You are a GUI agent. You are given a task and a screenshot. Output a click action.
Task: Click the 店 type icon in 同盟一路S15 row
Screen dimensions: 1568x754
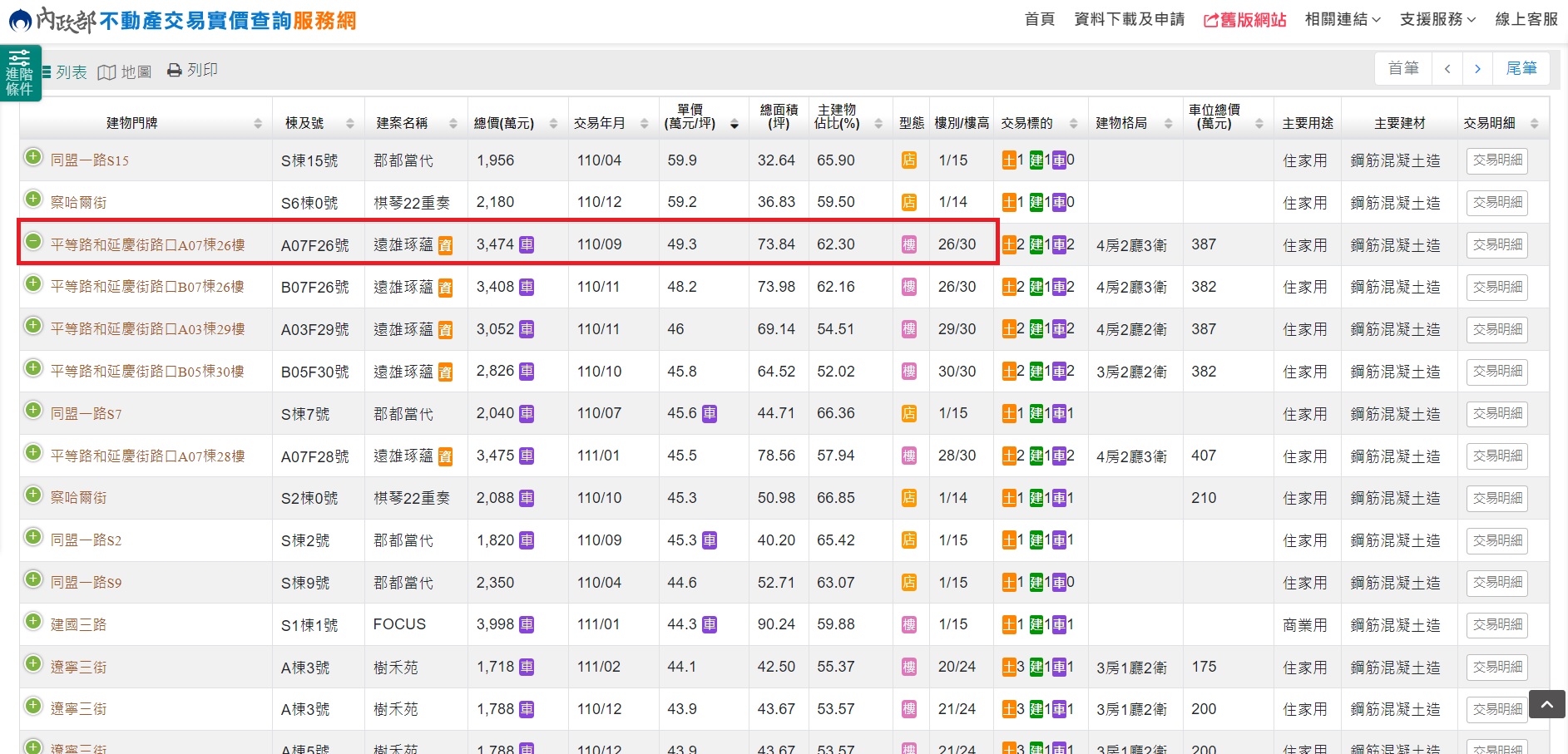click(x=909, y=160)
